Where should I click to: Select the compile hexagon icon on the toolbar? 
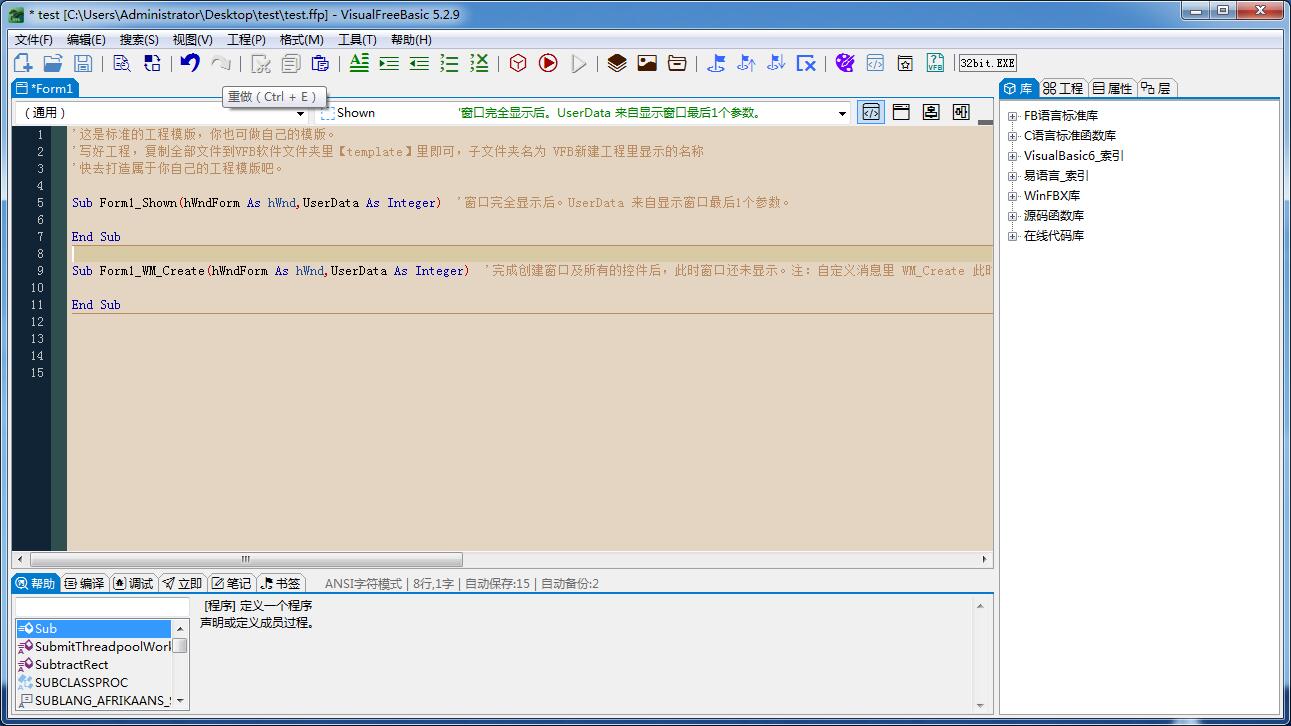[517, 62]
